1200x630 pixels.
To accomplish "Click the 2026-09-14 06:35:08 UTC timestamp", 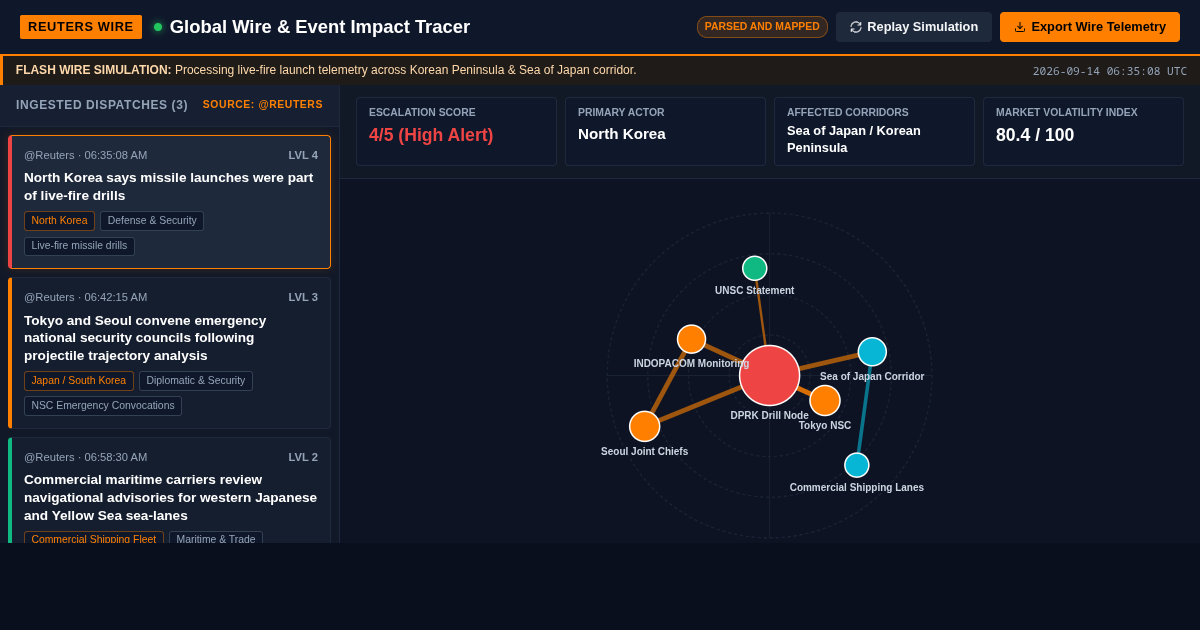I will (x=1110, y=71).
